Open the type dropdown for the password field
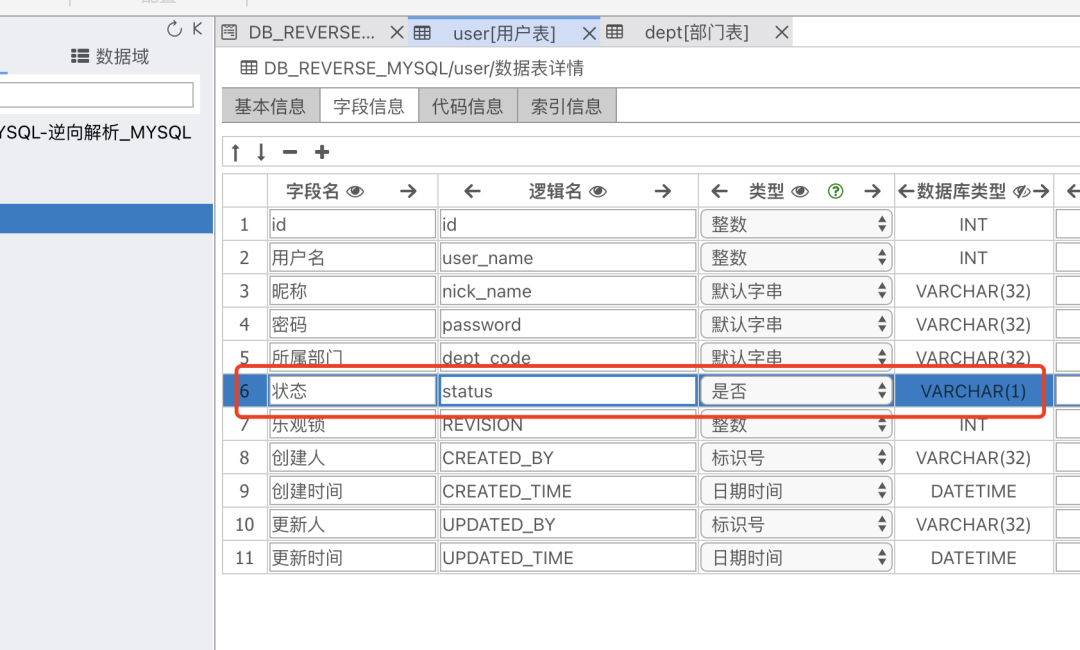Viewport: 1080px width, 650px height. tap(882, 324)
